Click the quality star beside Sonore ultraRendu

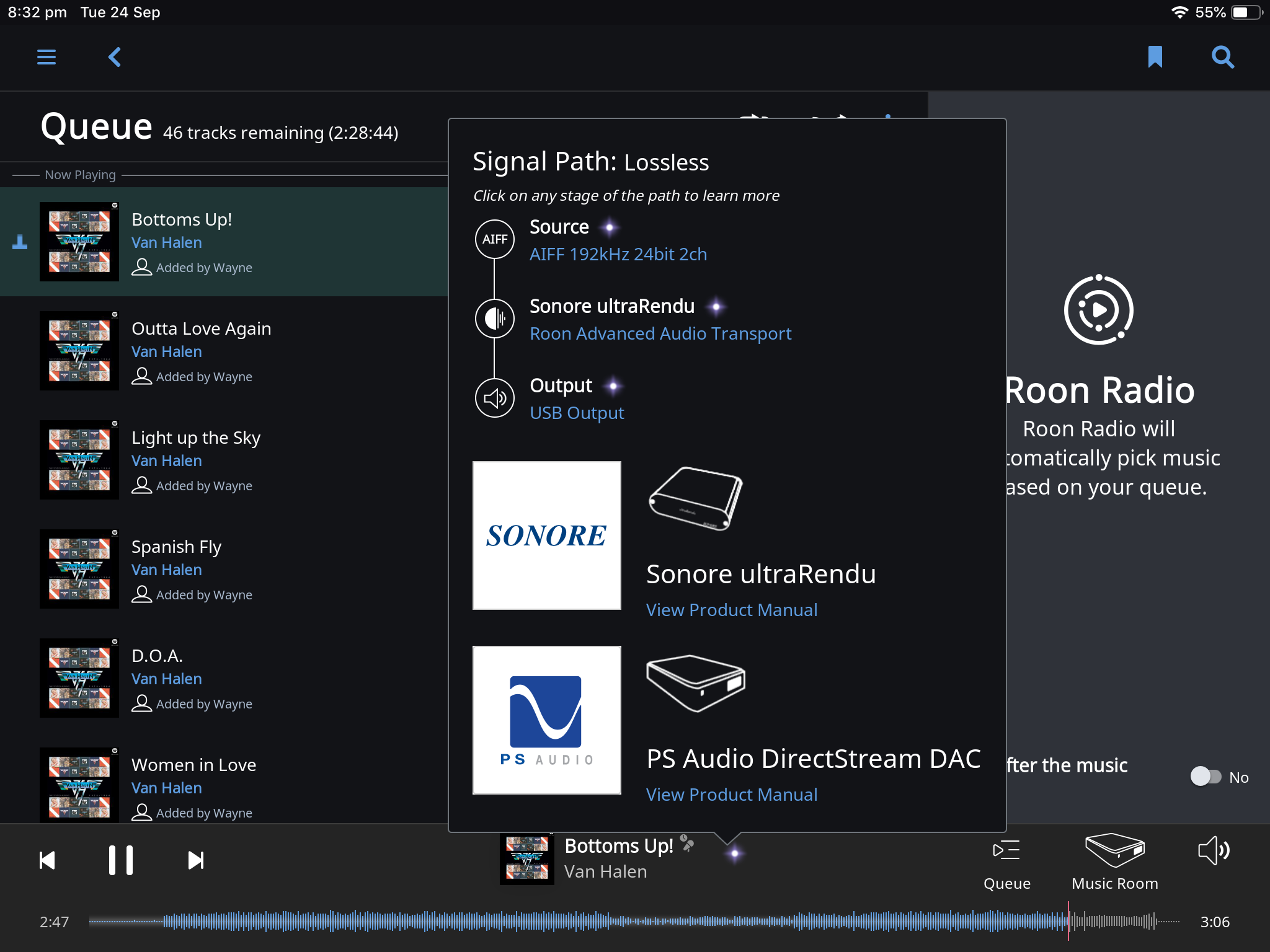[716, 306]
